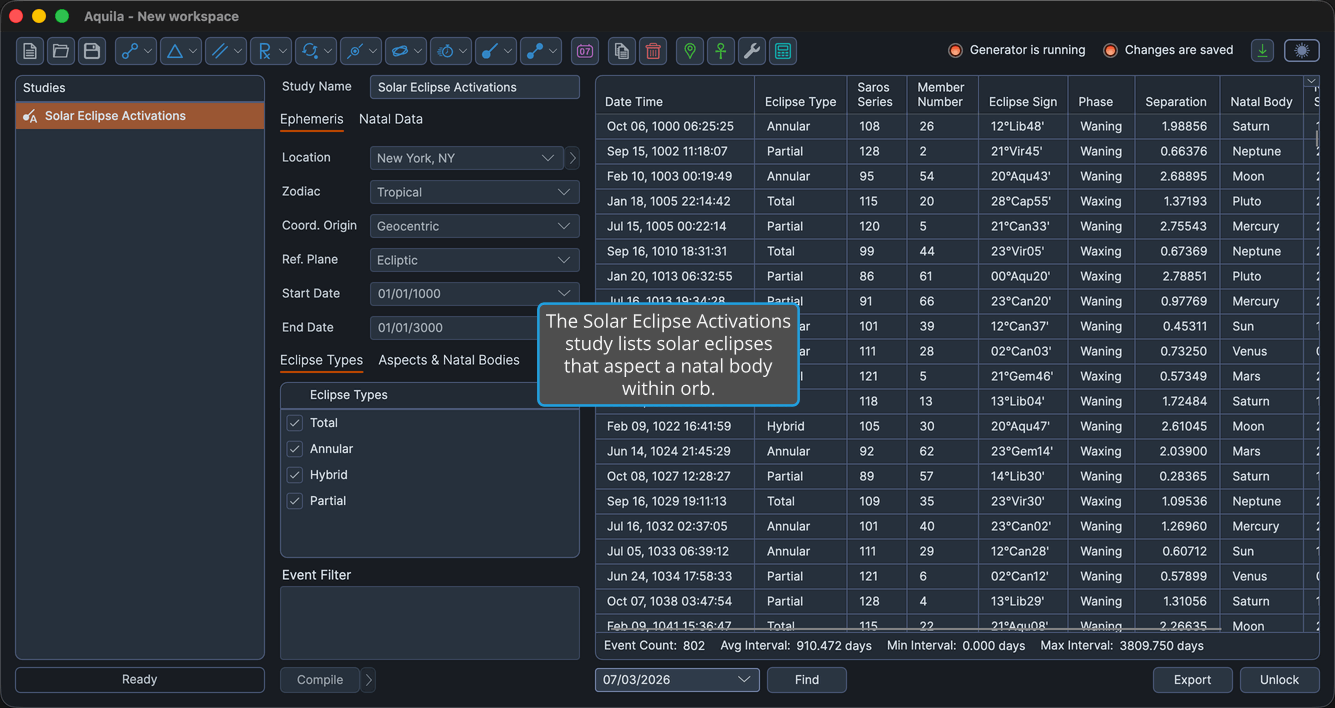Sort by the Eclipse Type column header

point(800,95)
